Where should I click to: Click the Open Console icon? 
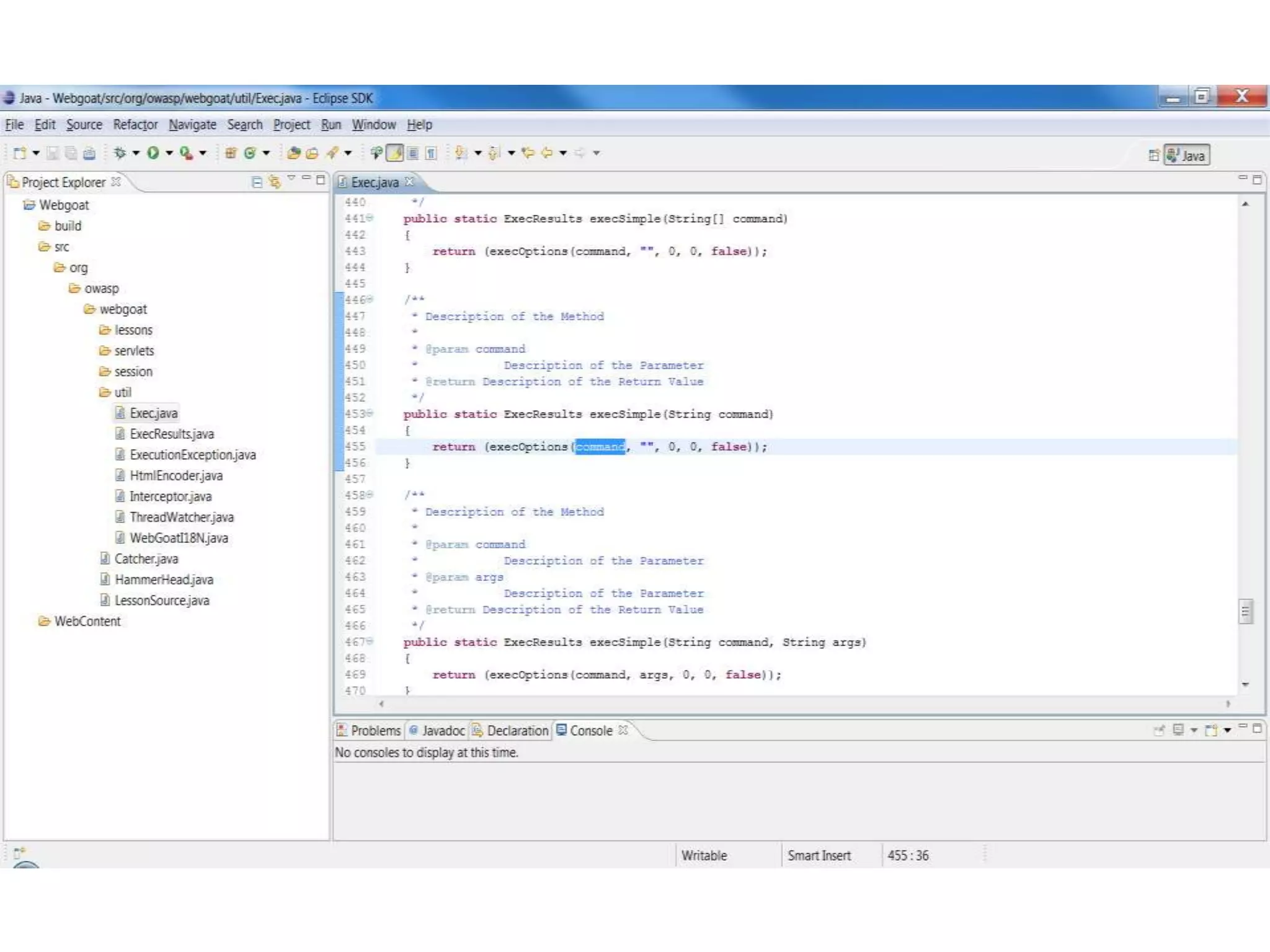[x=1211, y=730]
